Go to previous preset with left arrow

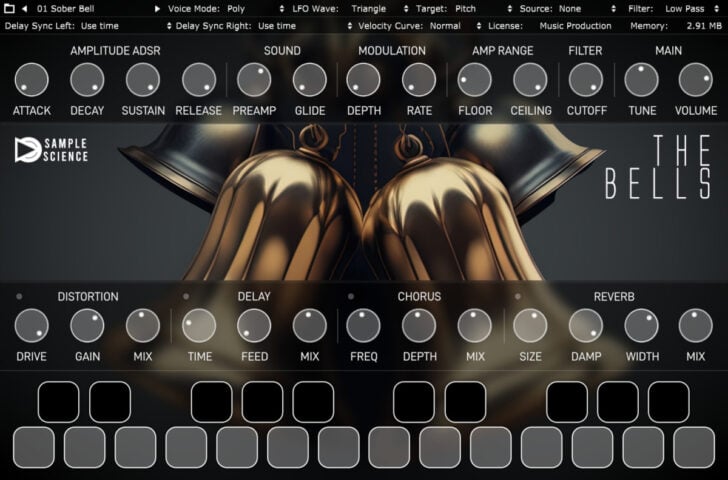(x=24, y=8)
